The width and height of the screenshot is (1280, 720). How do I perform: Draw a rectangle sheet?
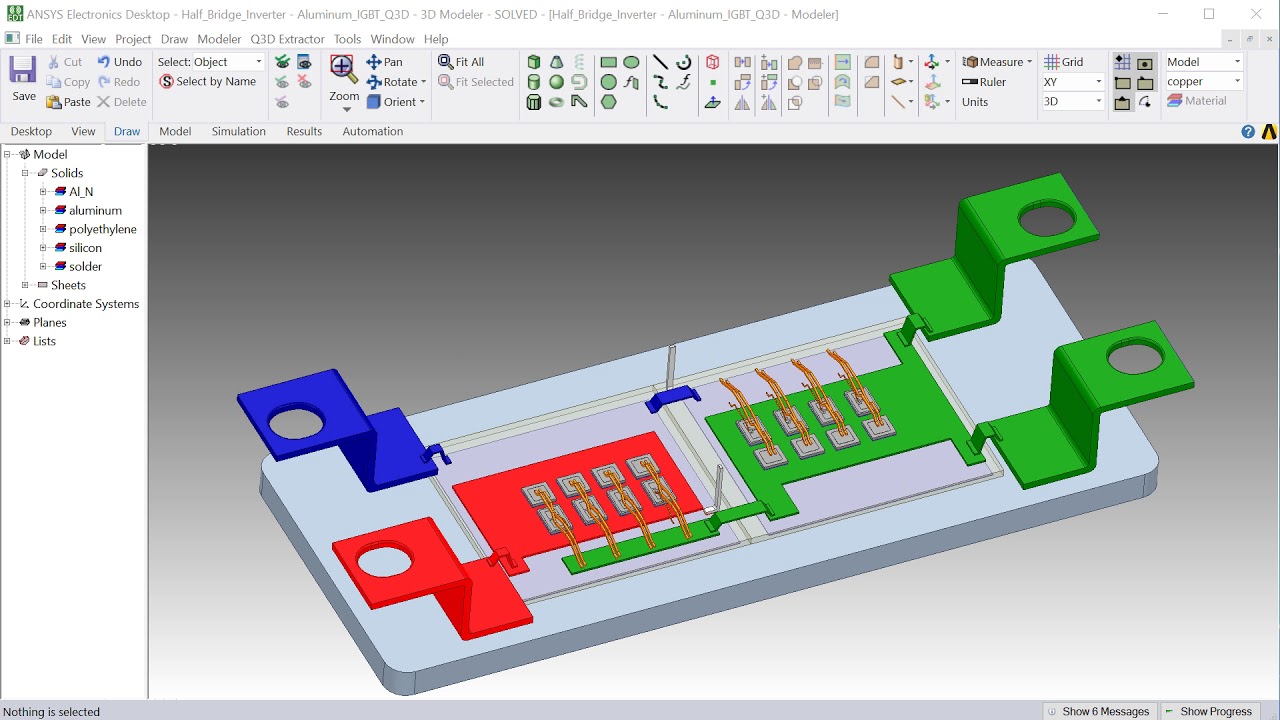[x=608, y=62]
